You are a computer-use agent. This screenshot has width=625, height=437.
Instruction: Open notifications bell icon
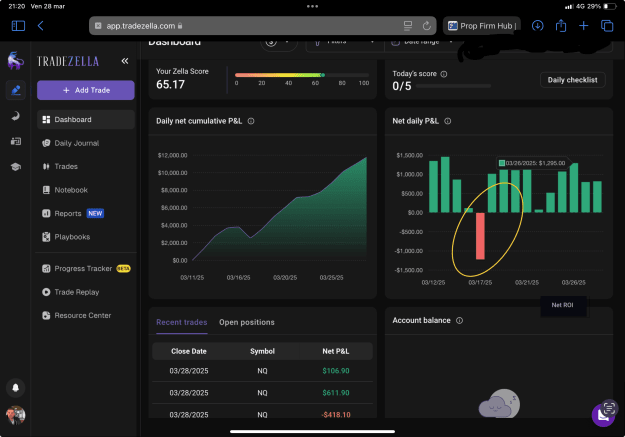point(16,388)
